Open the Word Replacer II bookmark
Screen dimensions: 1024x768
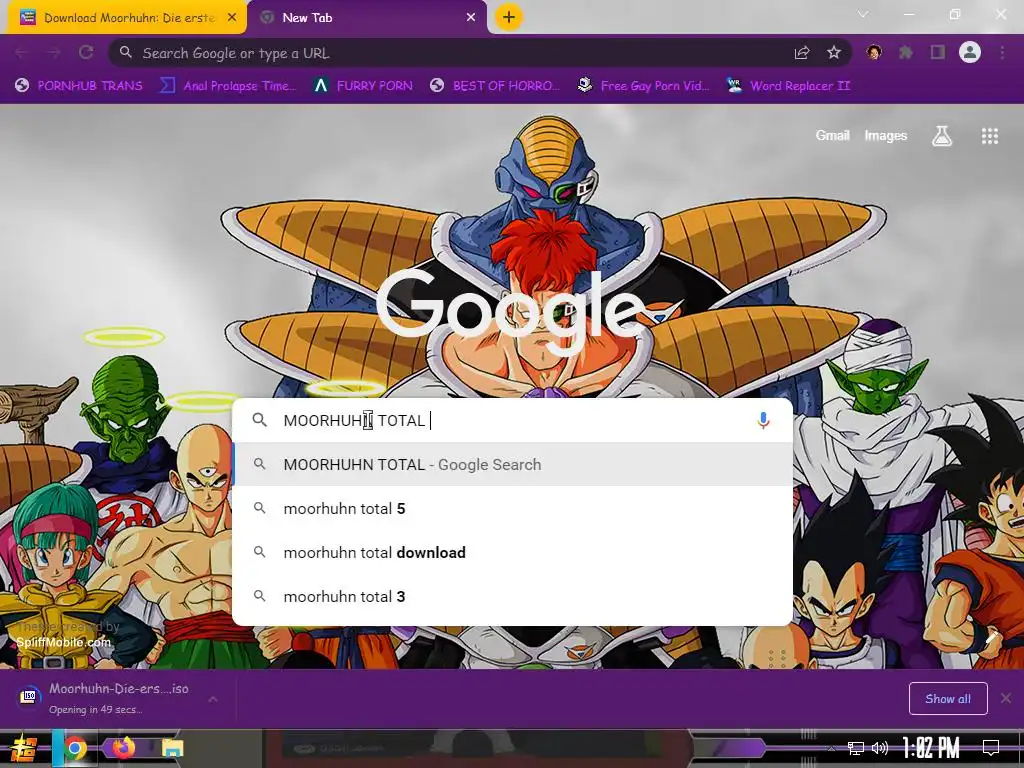[x=788, y=86]
